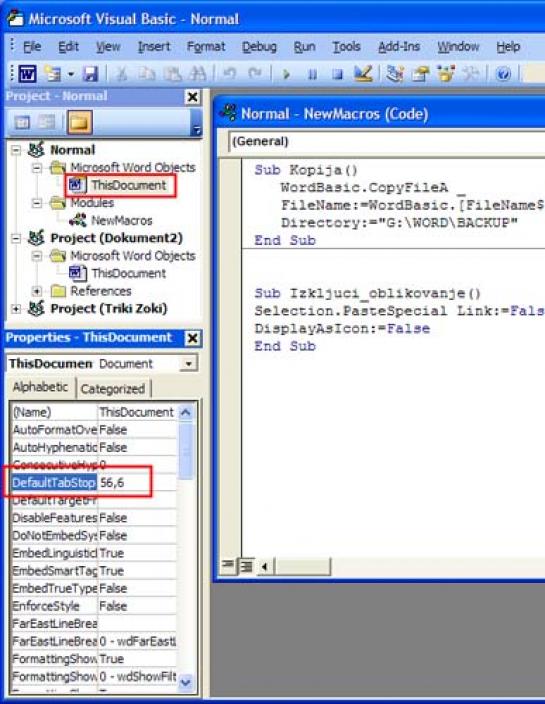This screenshot has width=545, height=704.
Task: Open Properties Window from the toolbar icon
Action: [x=421, y=73]
